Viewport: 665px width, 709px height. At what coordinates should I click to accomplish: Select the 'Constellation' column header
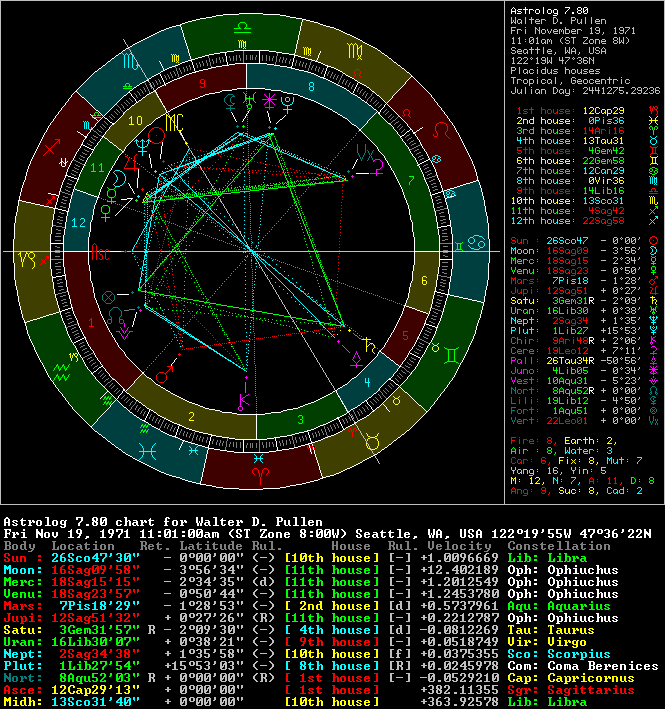pyautogui.click(x=559, y=546)
